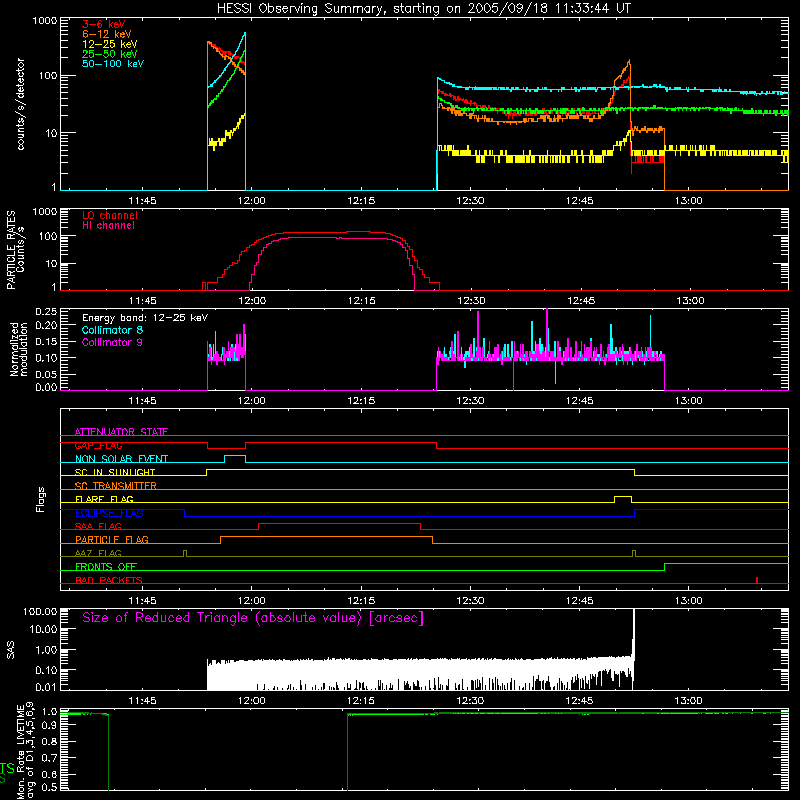
Task: Click the 13:00 tick label under flags plot
Action: pyautogui.click(x=688, y=601)
